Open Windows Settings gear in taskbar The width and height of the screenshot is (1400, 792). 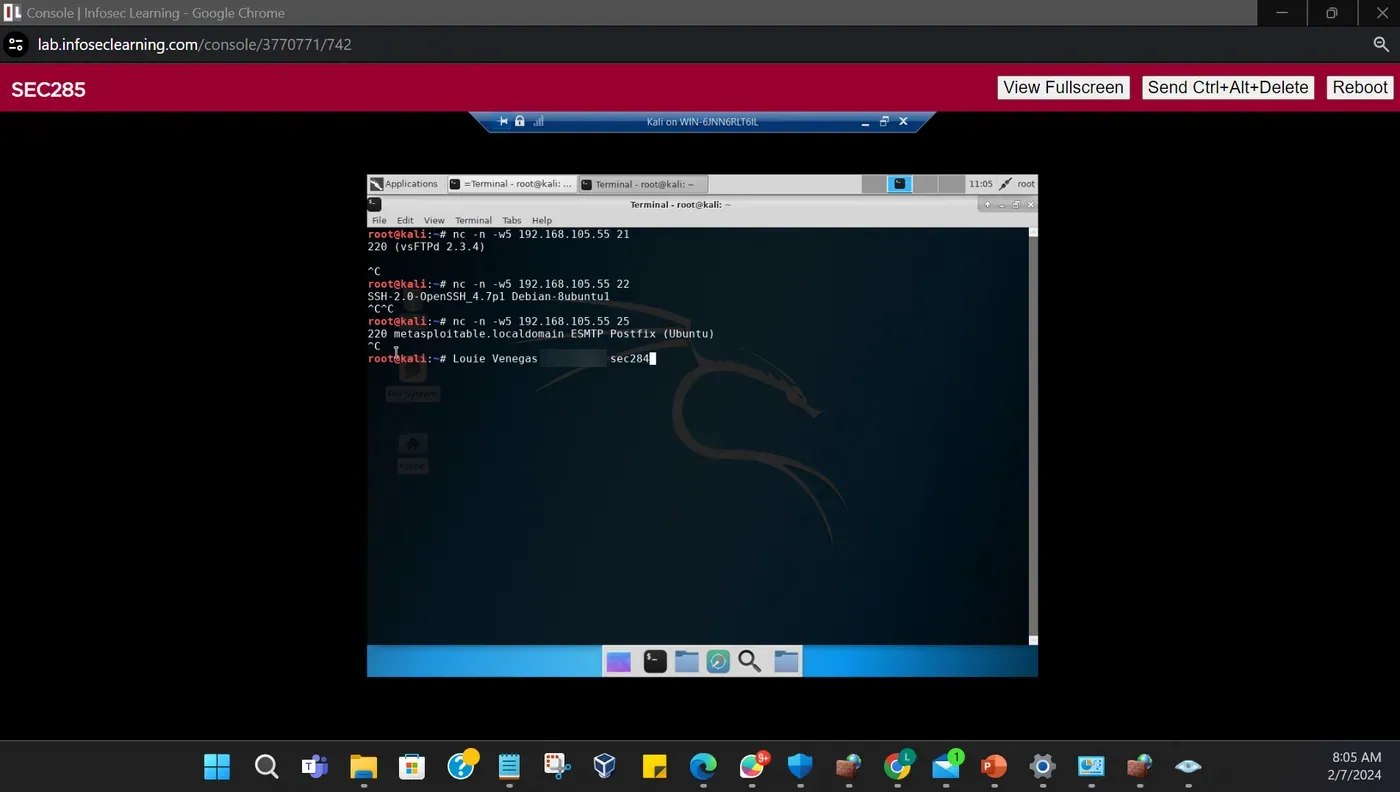1042,767
